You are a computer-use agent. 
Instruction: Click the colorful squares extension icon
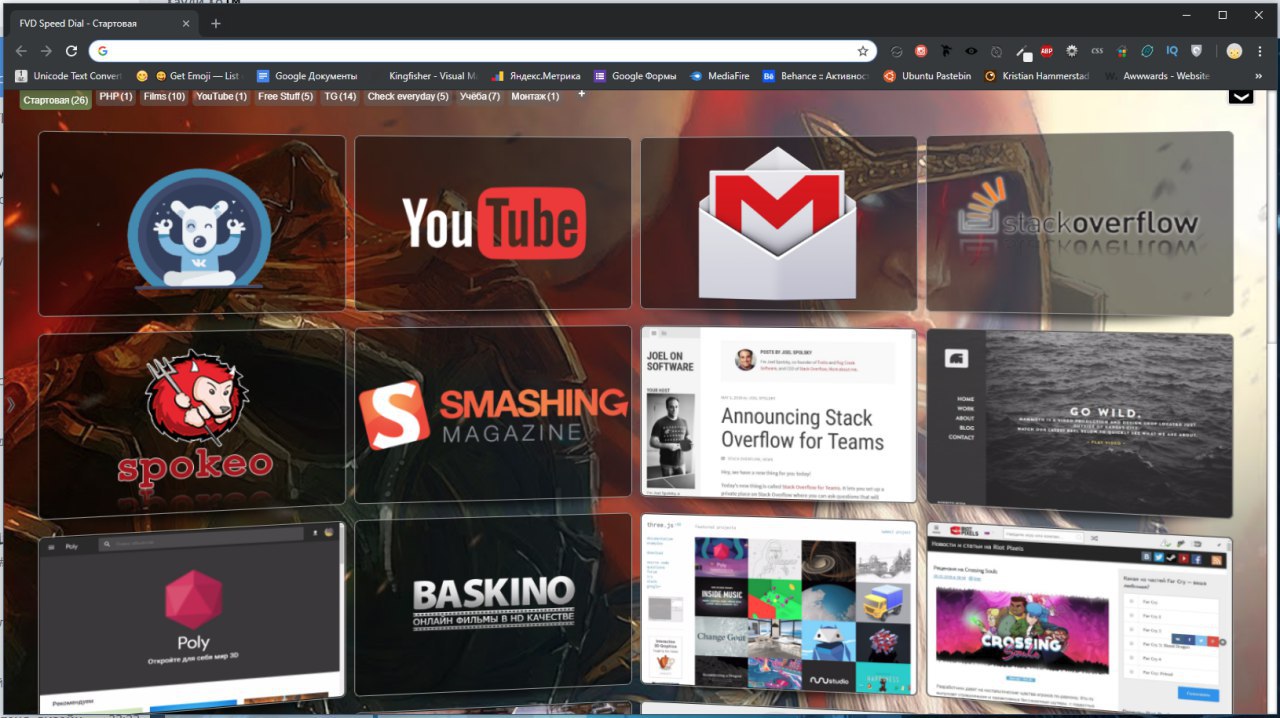[x=1122, y=52]
